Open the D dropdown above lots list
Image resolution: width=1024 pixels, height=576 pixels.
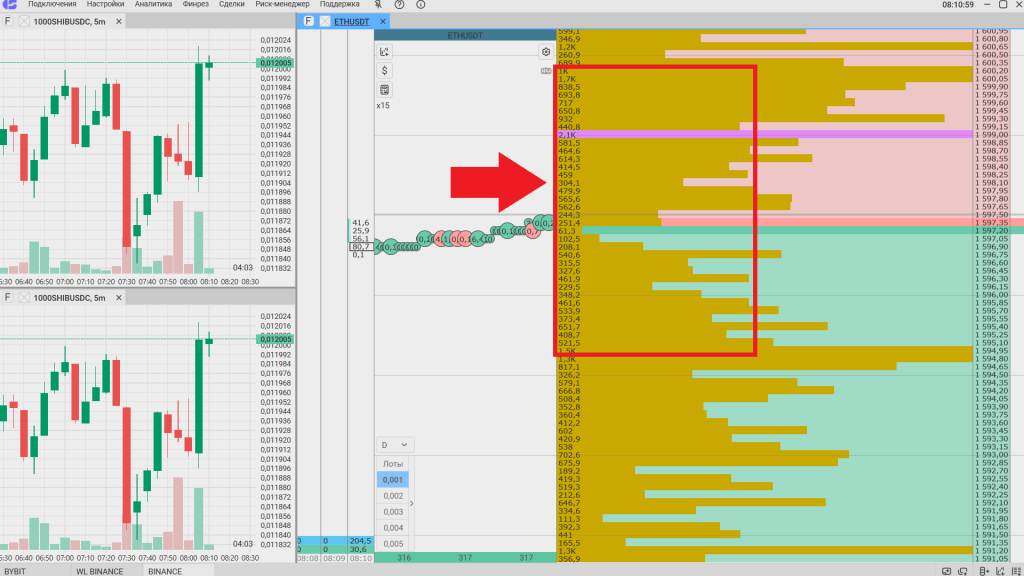(394, 444)
